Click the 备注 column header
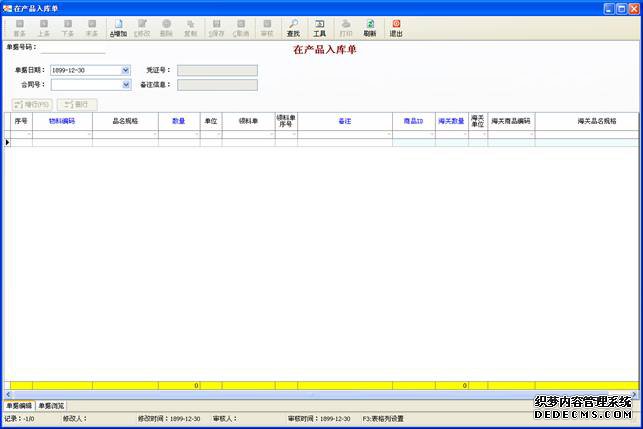643x429 pixels. pos(344,121)
